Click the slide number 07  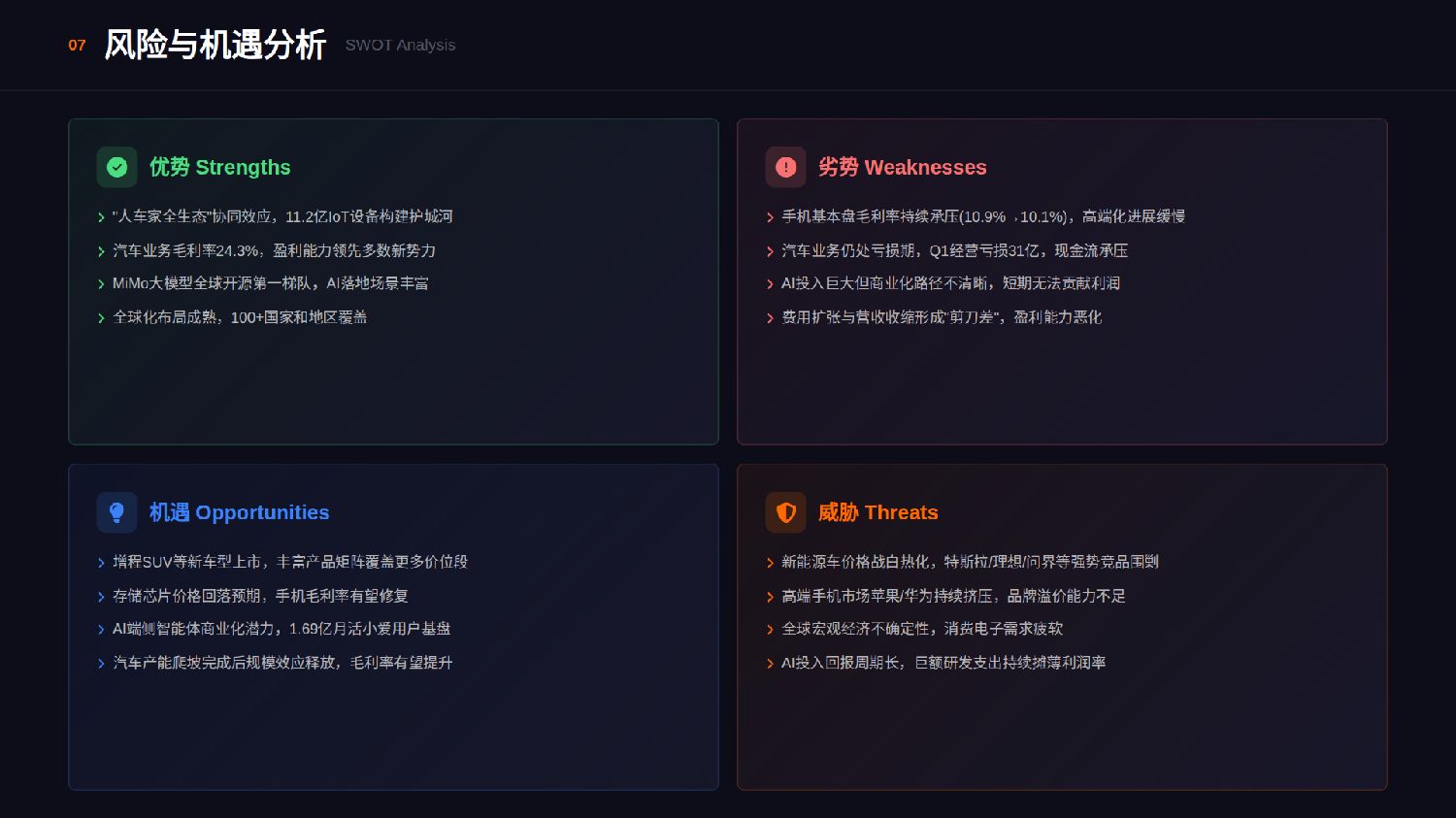pos(77,45)
